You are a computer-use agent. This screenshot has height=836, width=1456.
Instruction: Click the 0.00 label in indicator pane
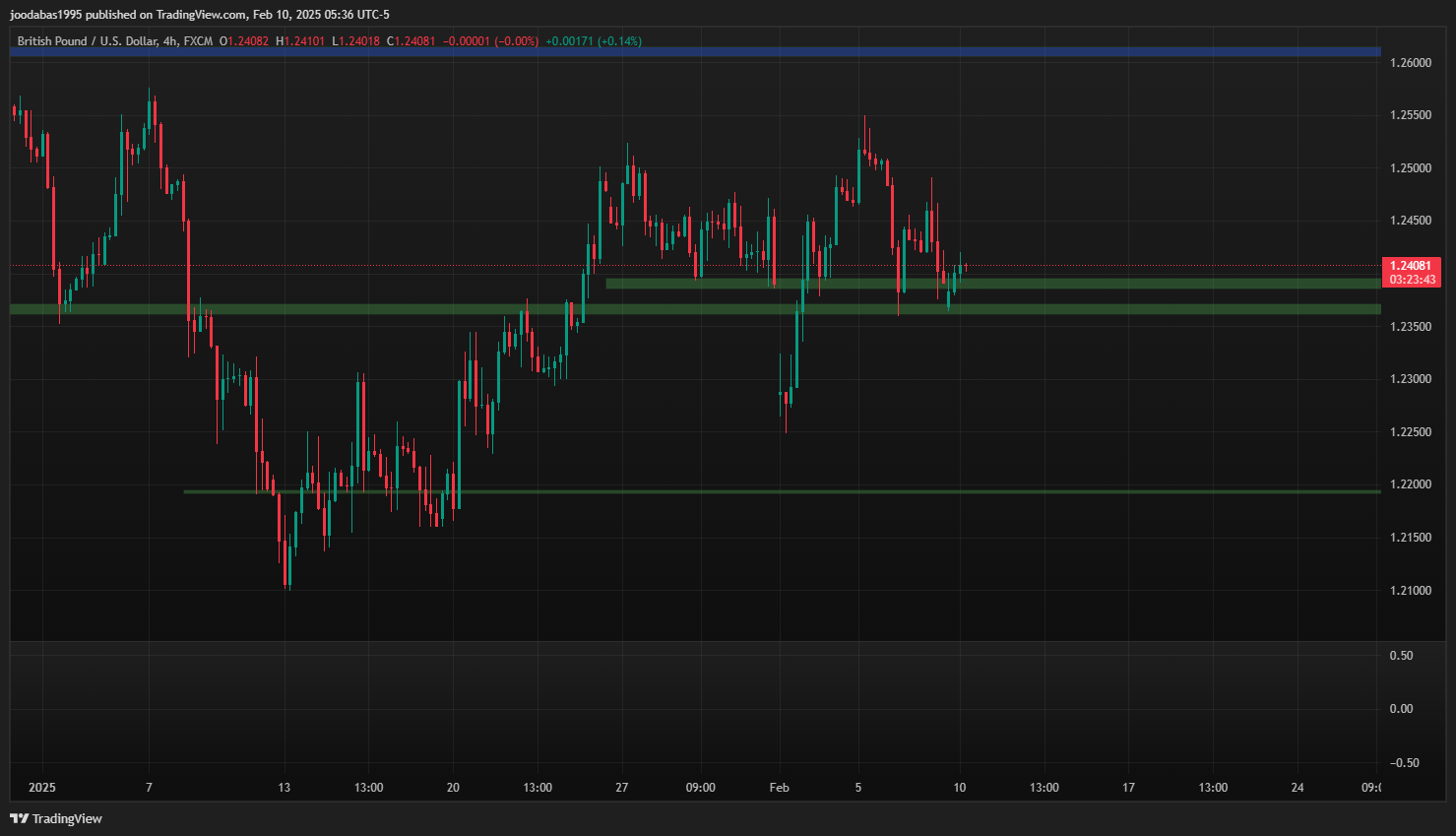coord(1401,709)
